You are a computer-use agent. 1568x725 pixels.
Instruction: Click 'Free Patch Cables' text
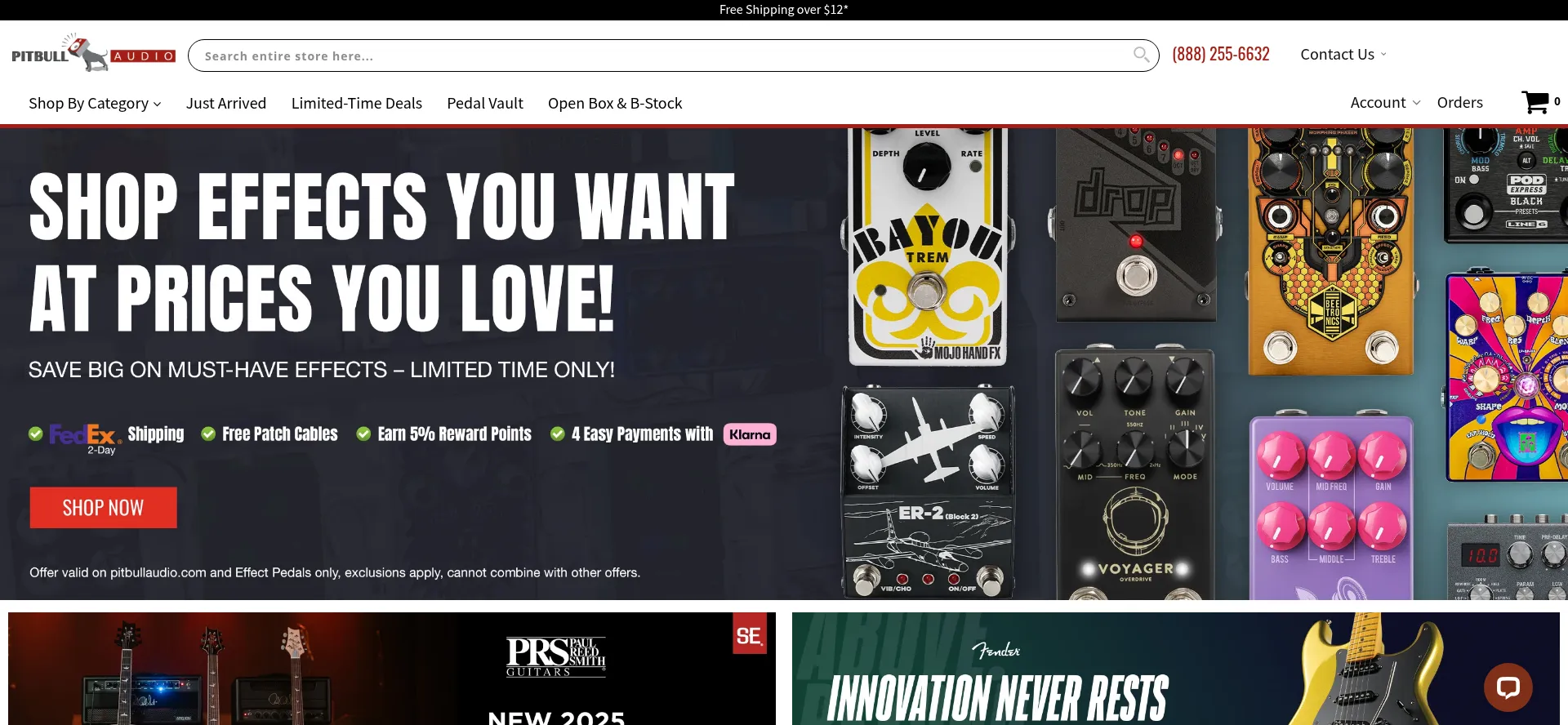click(x=279, y=434)
